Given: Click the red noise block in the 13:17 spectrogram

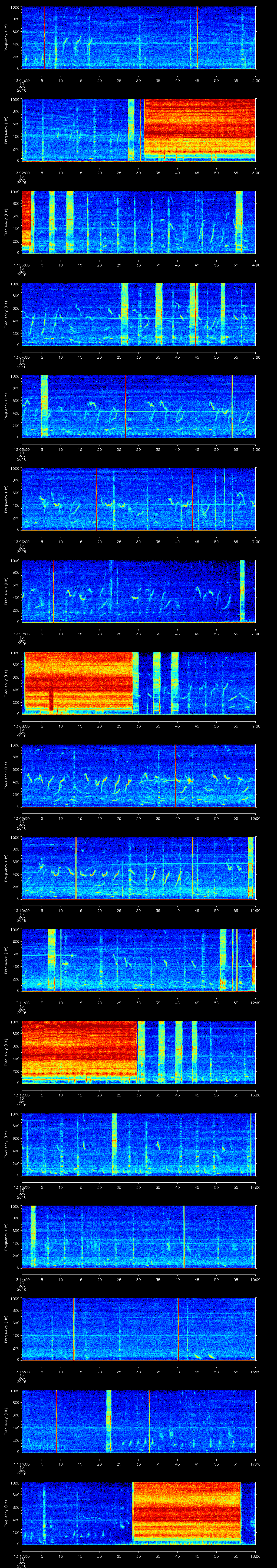Looking at the screenshot, I should [x=186, y=1513].
